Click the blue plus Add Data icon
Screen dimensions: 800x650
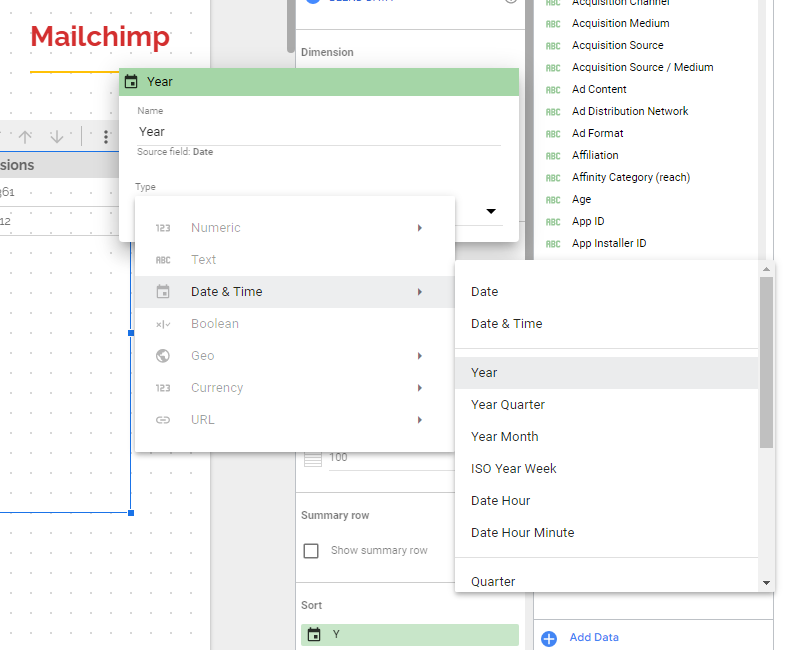click(x=548, y=638)
